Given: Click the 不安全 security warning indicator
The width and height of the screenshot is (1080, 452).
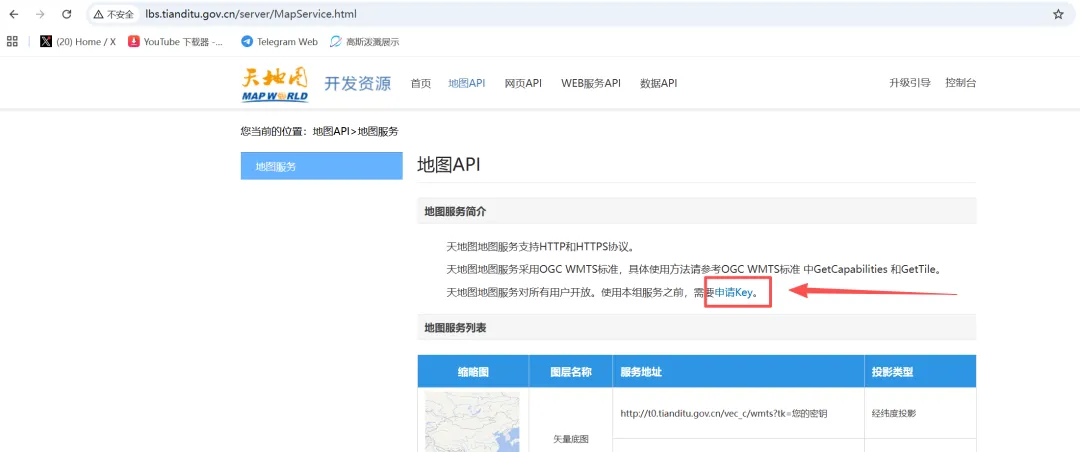Looking at the screenshot, I should (x=114, y=14).
